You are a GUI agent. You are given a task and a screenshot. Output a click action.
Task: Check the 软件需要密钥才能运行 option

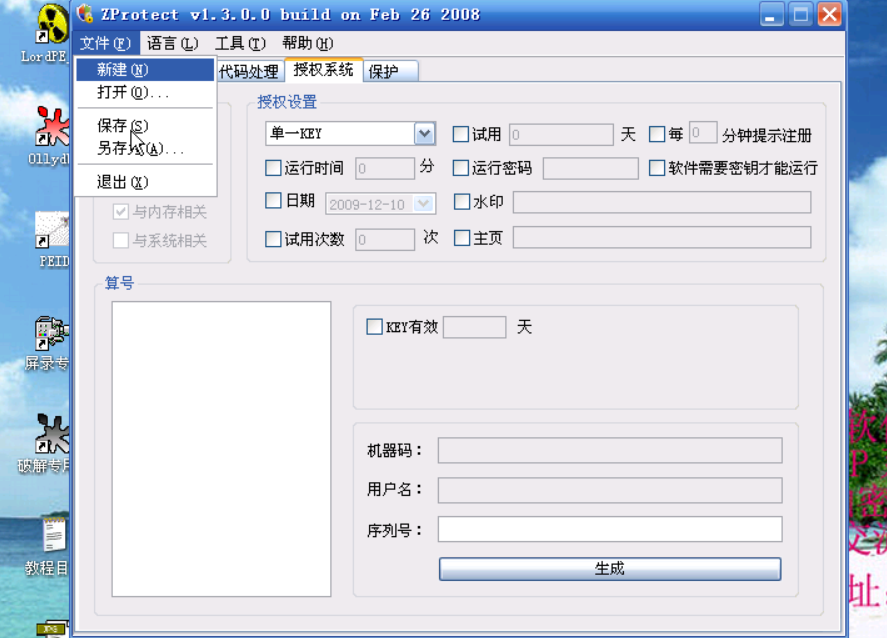657,168
